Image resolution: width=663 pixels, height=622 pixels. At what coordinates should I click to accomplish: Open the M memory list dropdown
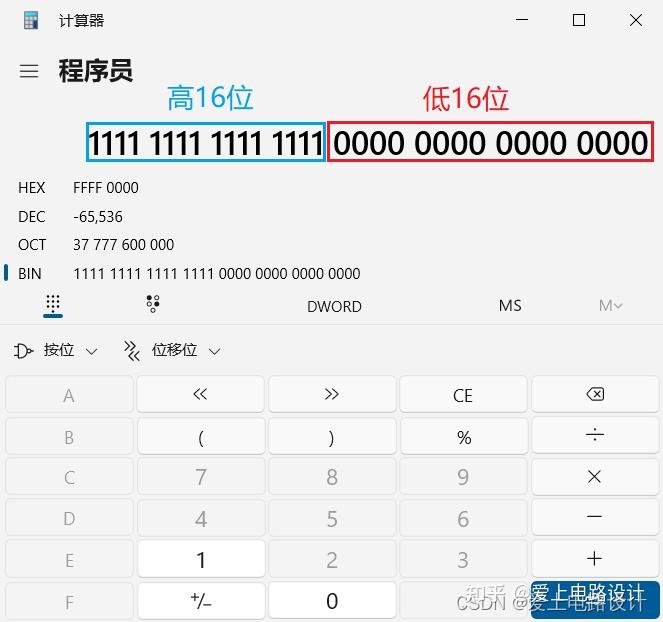[611, 306]
